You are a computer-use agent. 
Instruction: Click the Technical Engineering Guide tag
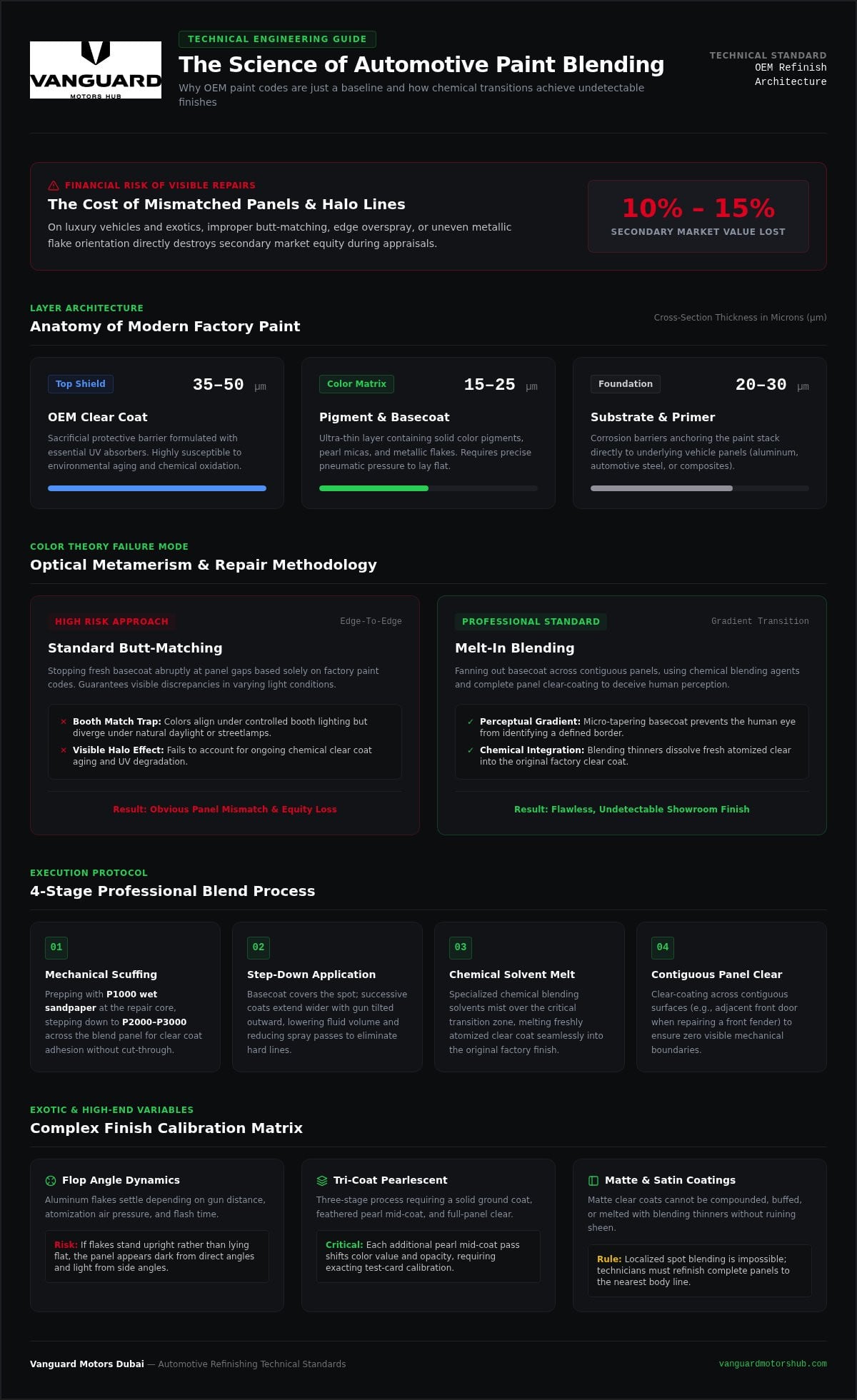(277, 39)
